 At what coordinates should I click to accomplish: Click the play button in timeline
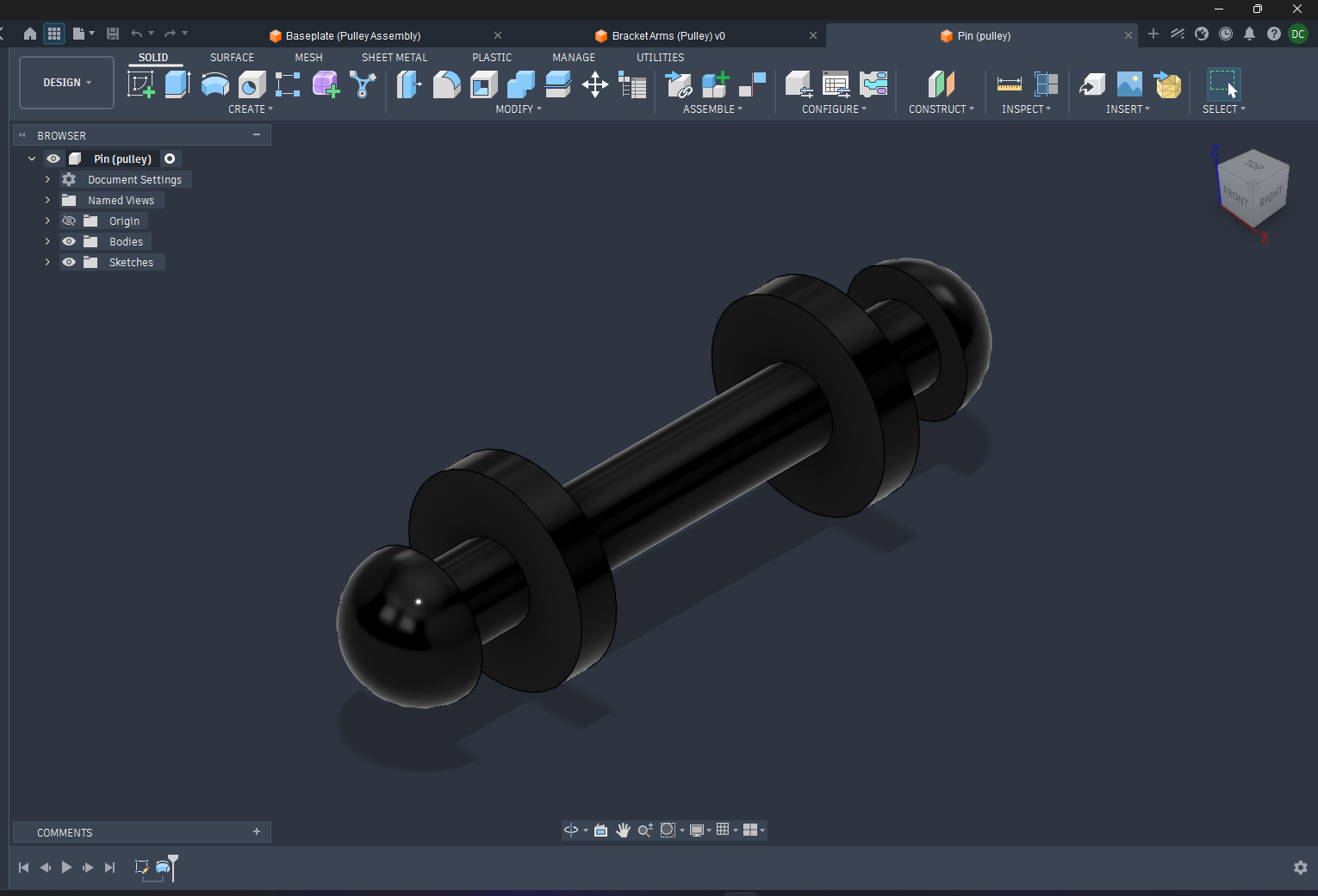[66, 868]
